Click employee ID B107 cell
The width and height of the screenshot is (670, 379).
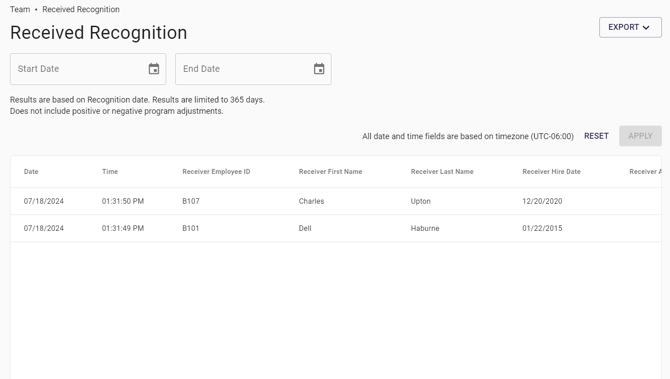coord(191,201)
